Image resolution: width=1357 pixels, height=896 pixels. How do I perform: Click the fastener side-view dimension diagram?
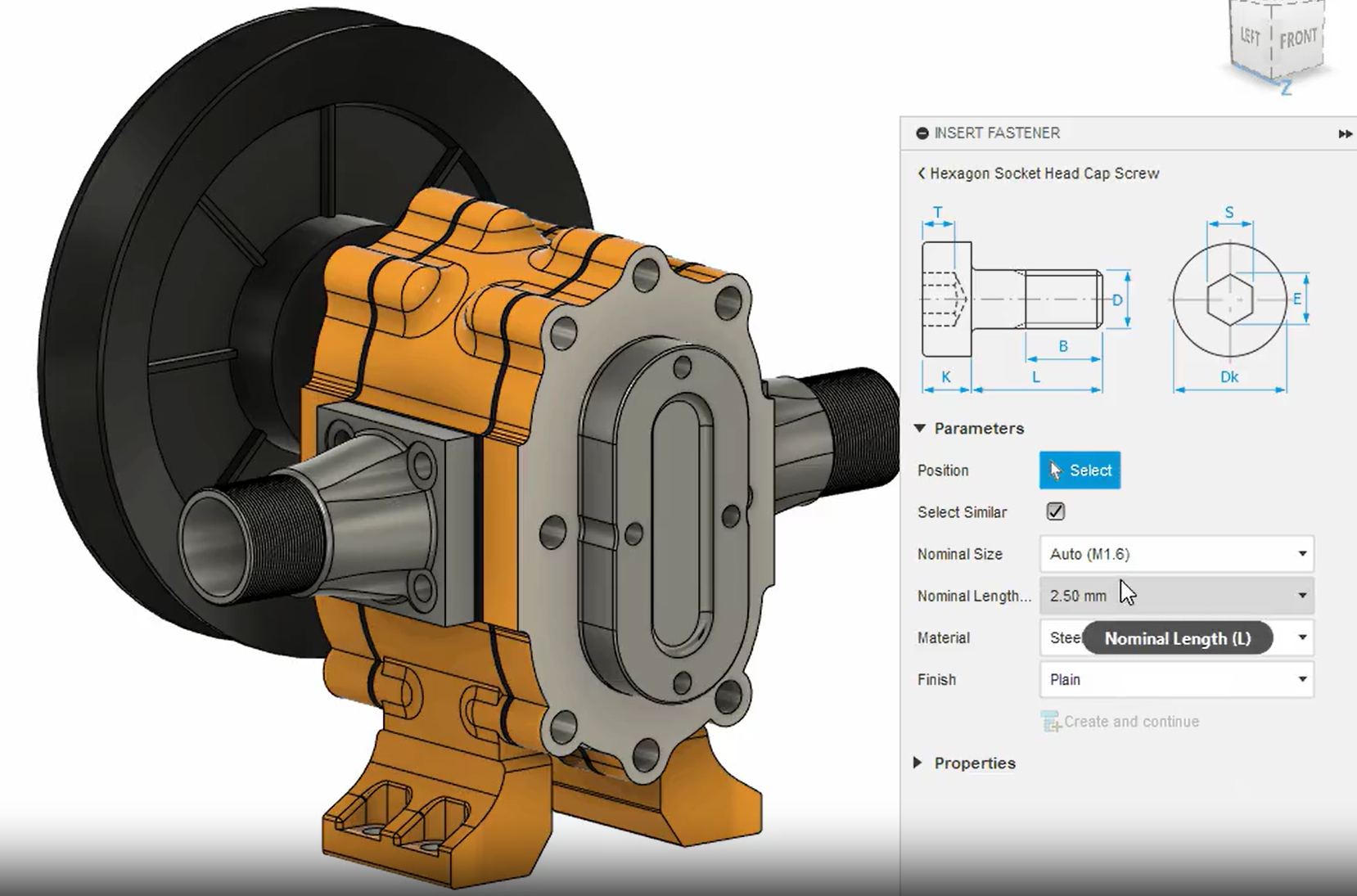[x=1026, y=299]
